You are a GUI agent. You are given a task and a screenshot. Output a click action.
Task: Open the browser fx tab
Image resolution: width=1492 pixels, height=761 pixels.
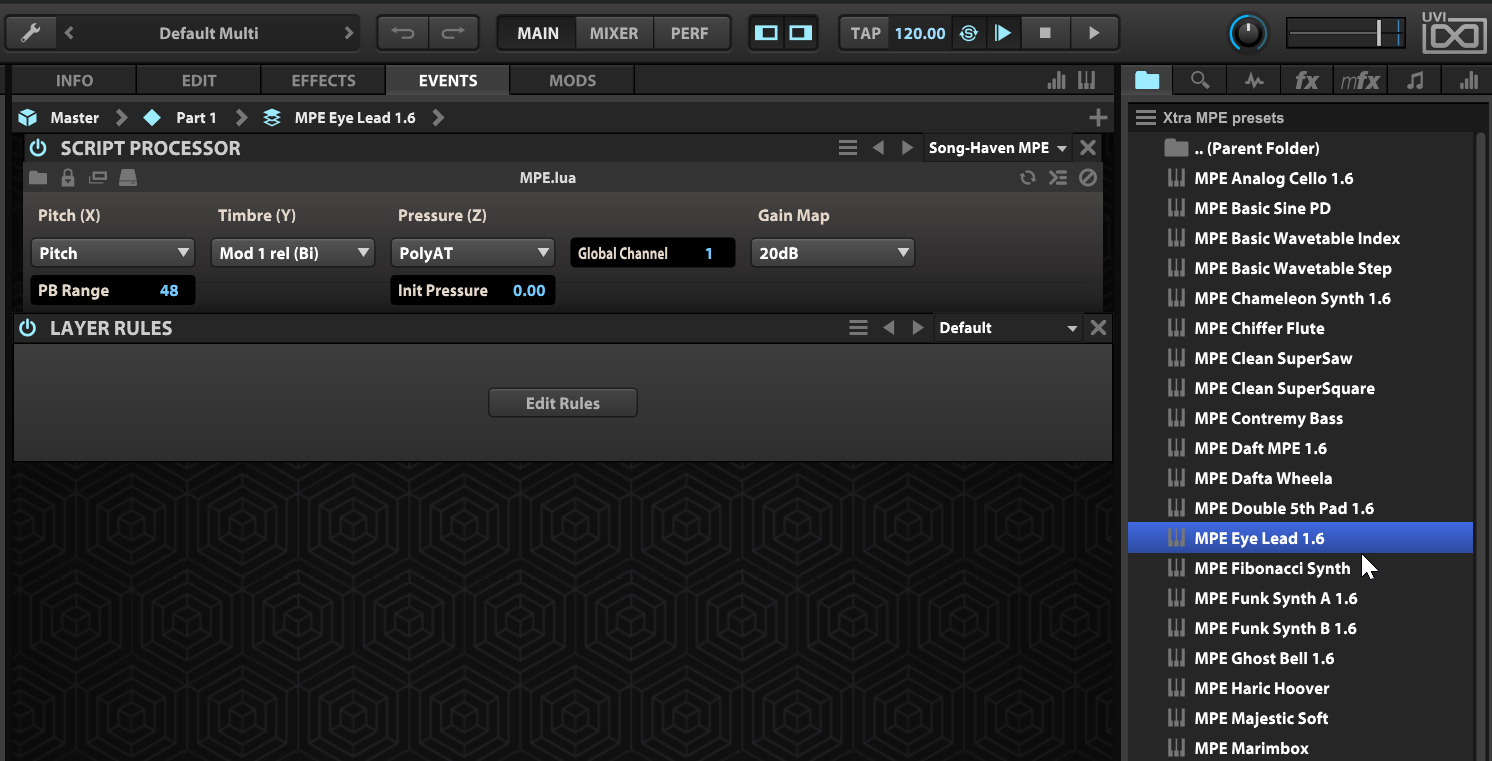pos(1307,80)
